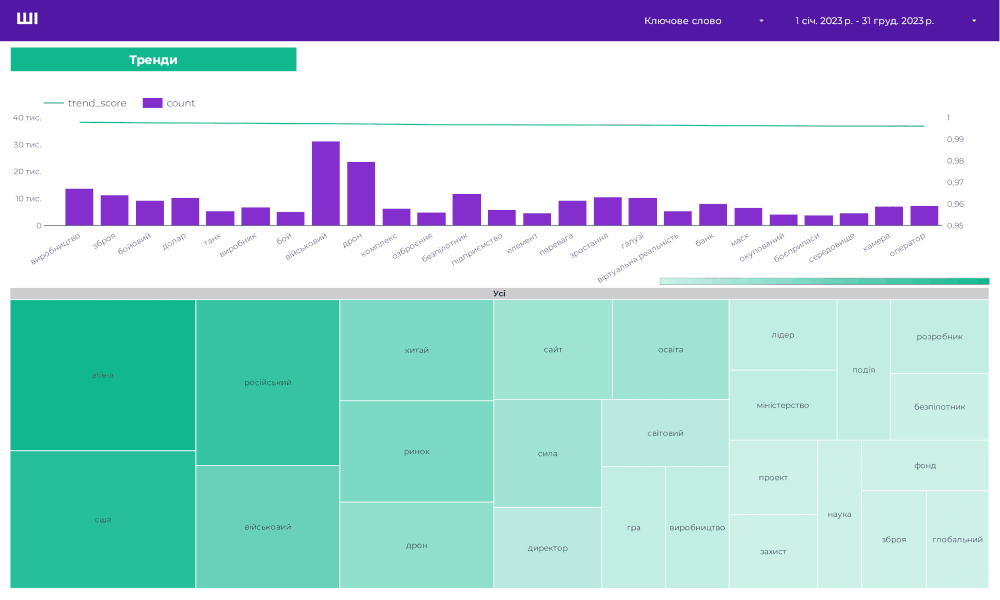Click the виробництво bar in the chart
This screenshot has height=600, width=1000.
coord(79,207)
